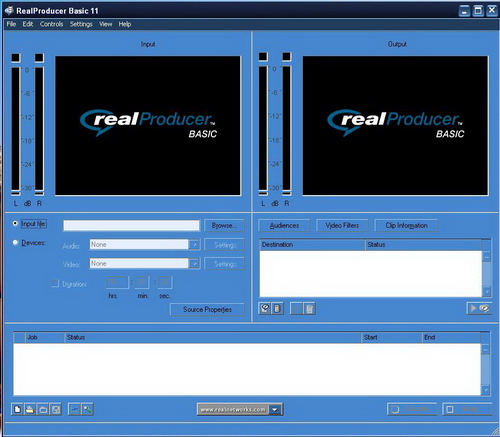Open the View menu
The height and width of the screenshot is (437, 500).
(x=105, y=24)
